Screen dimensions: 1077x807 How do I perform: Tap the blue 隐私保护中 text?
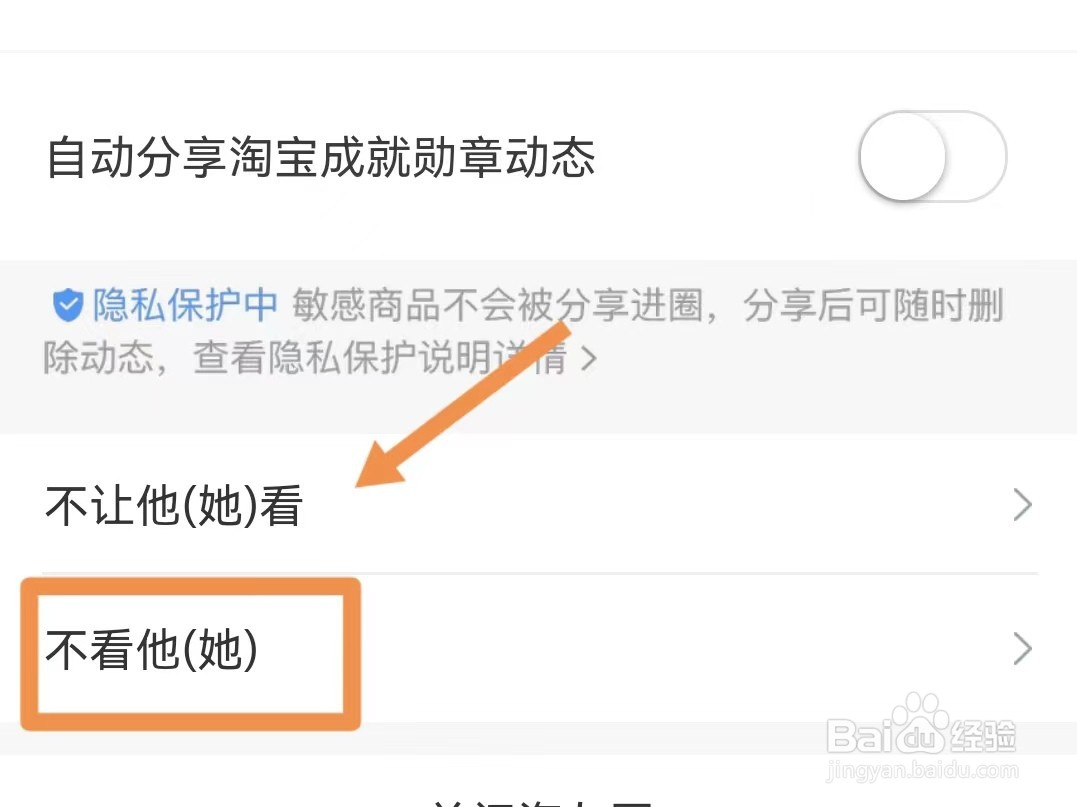pos(185,305)
